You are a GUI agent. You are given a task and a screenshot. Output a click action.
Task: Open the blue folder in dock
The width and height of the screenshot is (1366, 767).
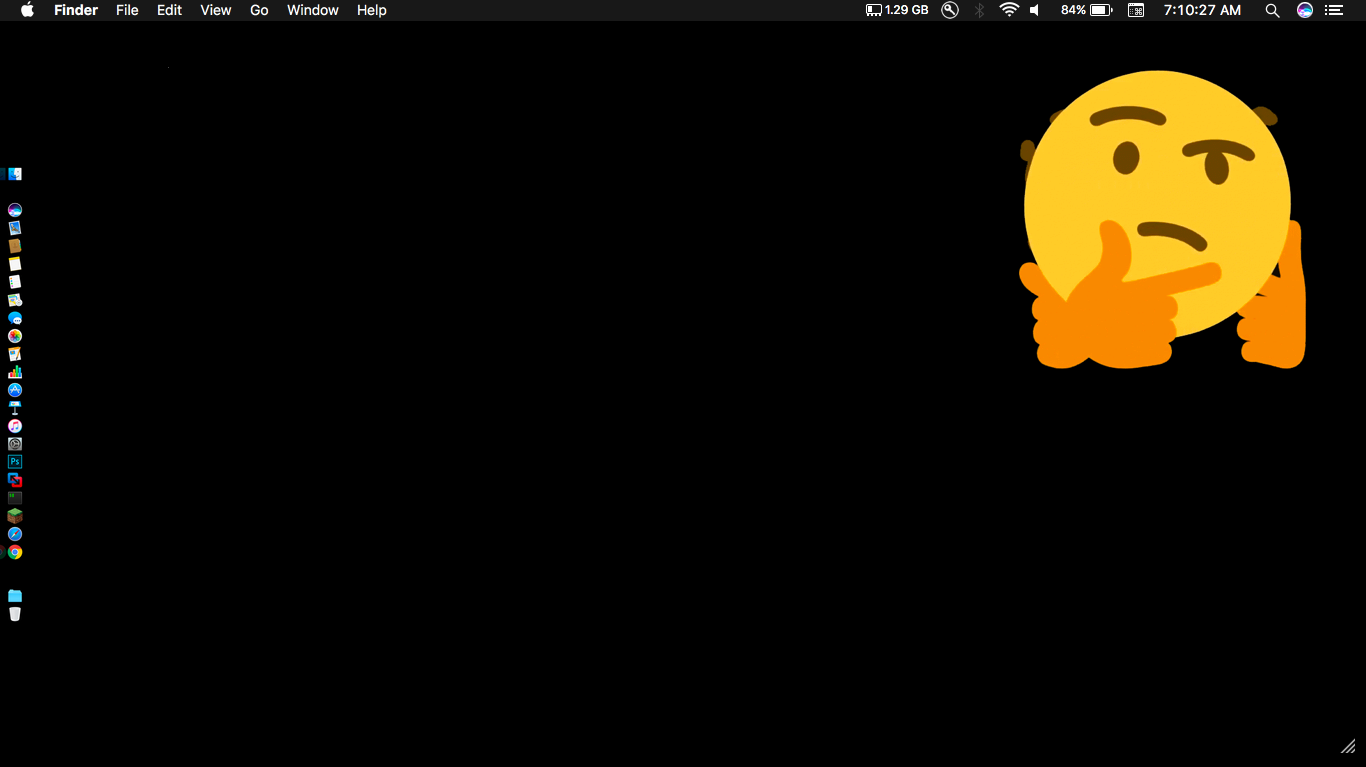click(15, 596)
